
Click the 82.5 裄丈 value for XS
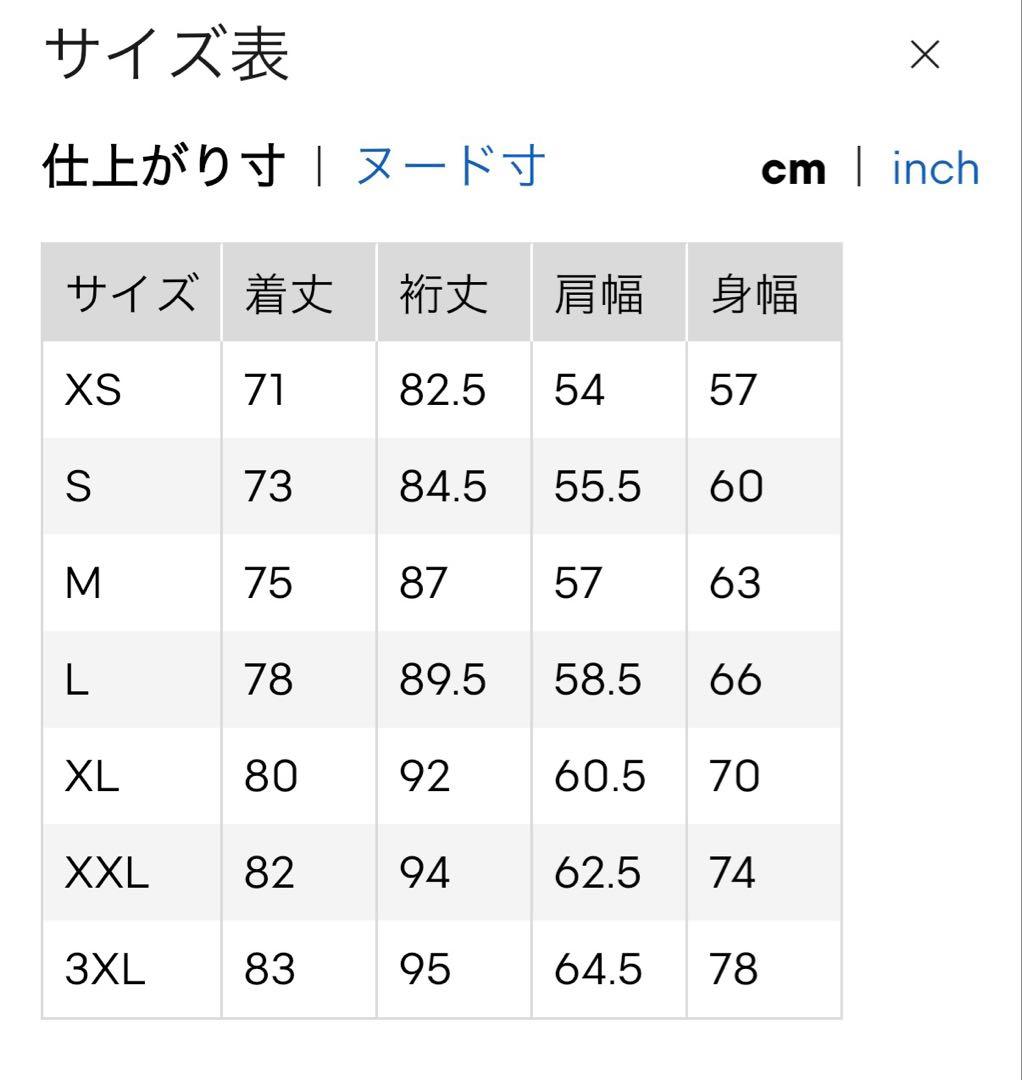coord(442,391)
